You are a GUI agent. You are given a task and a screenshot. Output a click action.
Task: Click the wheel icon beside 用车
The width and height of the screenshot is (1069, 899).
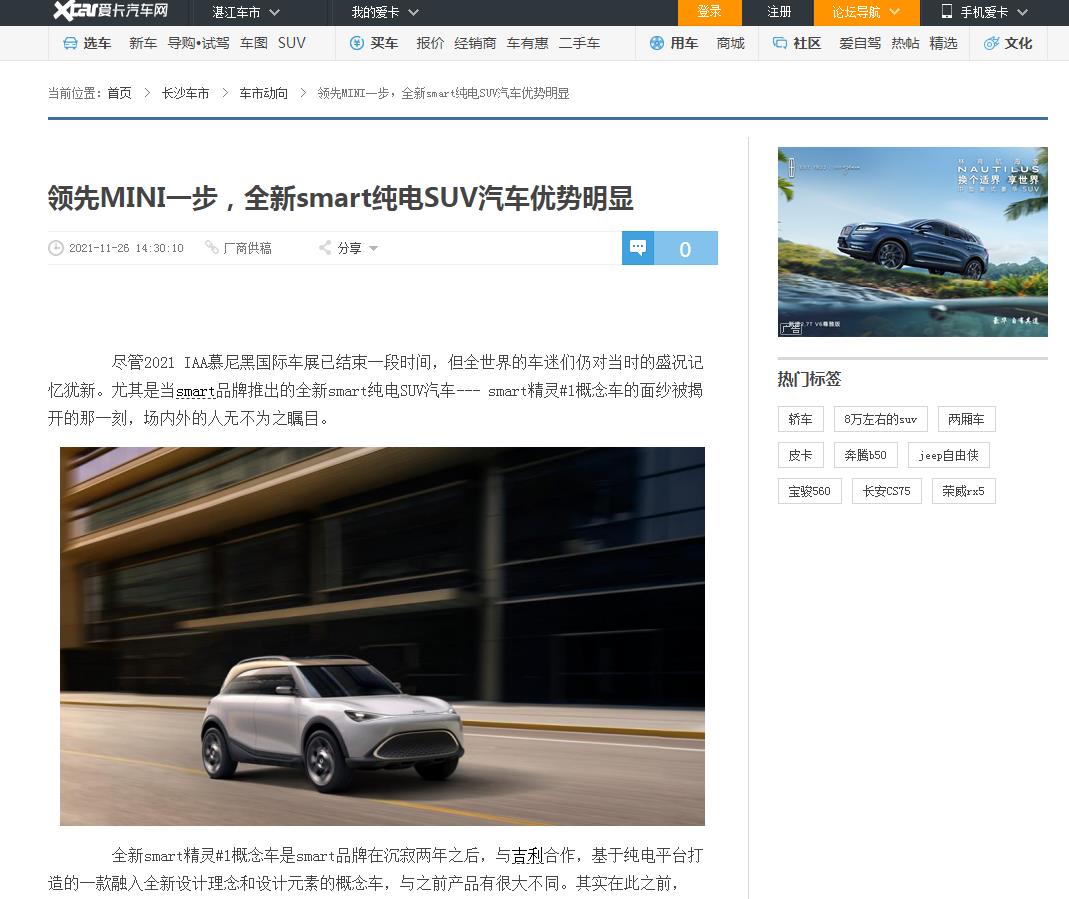point(657,44)
